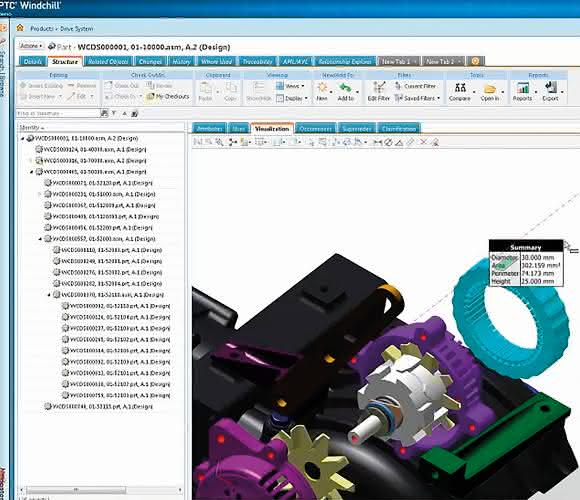Click the circle-slash icon in visualization toolbar
The height and width of the screenshot is (500, 580).
[388, 142]
